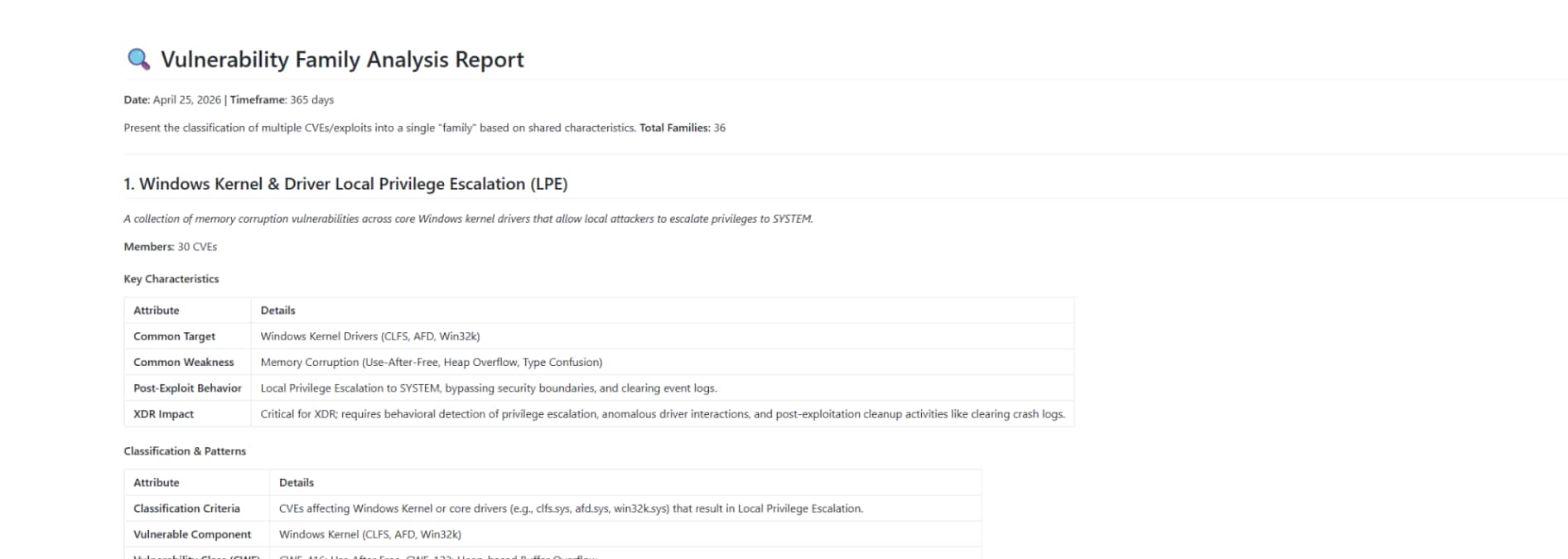This screenshot has width=1568, height=559.
Task: Click the italic memory corruption description line
Action: point(468,219)
